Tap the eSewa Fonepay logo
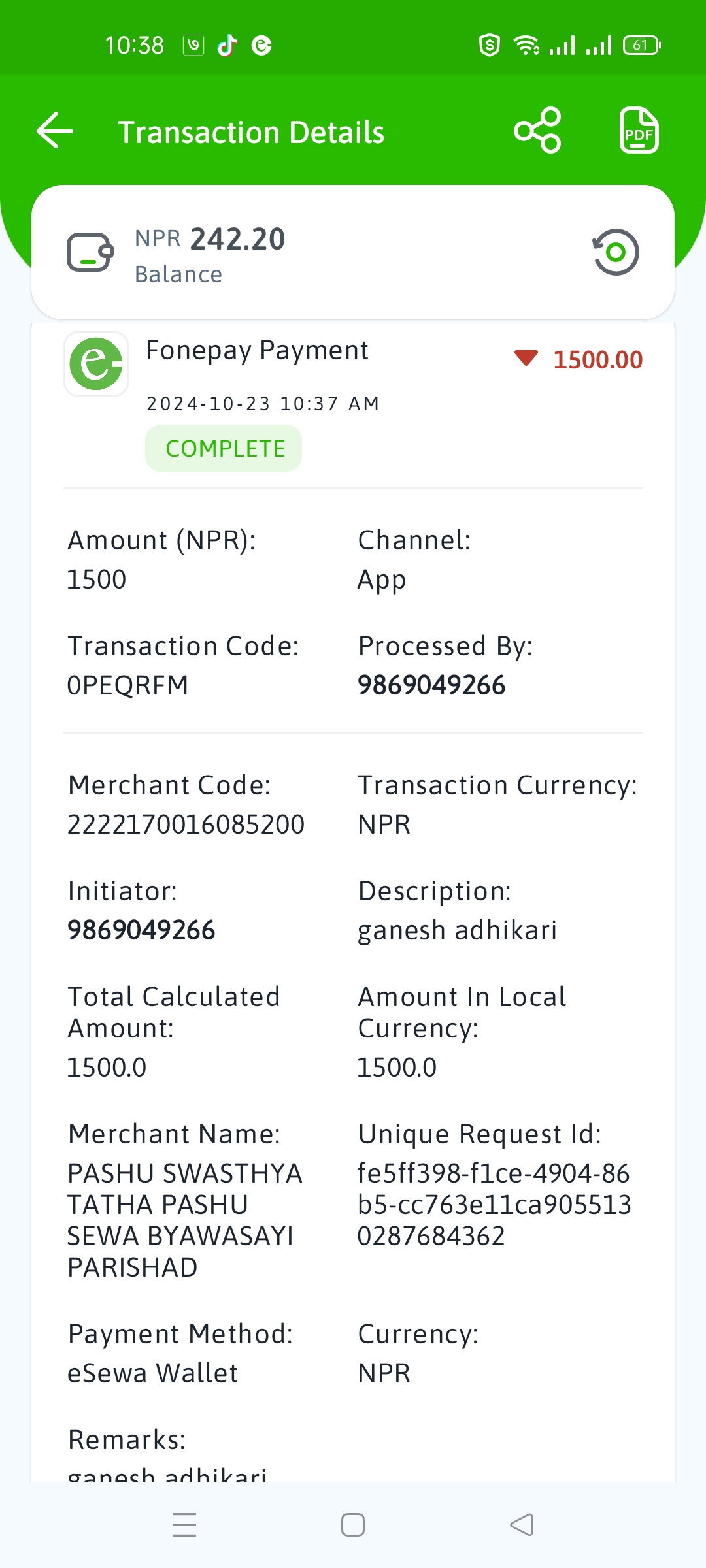The width and height of the screenshot is (706, 1568). (x=96, y=364)
